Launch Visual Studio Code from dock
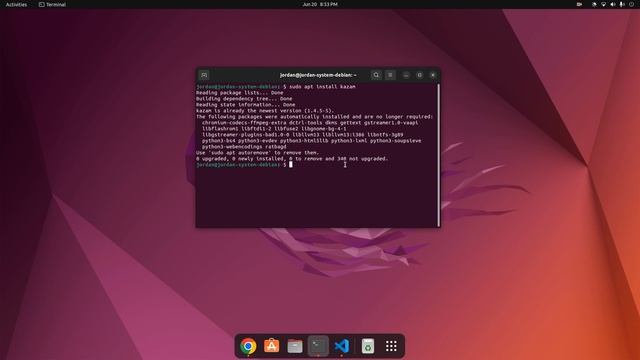Image resolution: width=640 pixels, height=360 pixels. pos(342,346)
